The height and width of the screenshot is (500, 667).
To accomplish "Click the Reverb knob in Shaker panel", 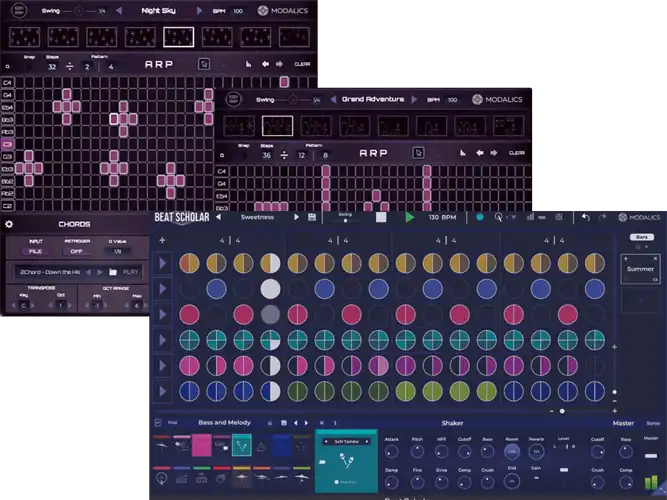I will pos(536,451).
